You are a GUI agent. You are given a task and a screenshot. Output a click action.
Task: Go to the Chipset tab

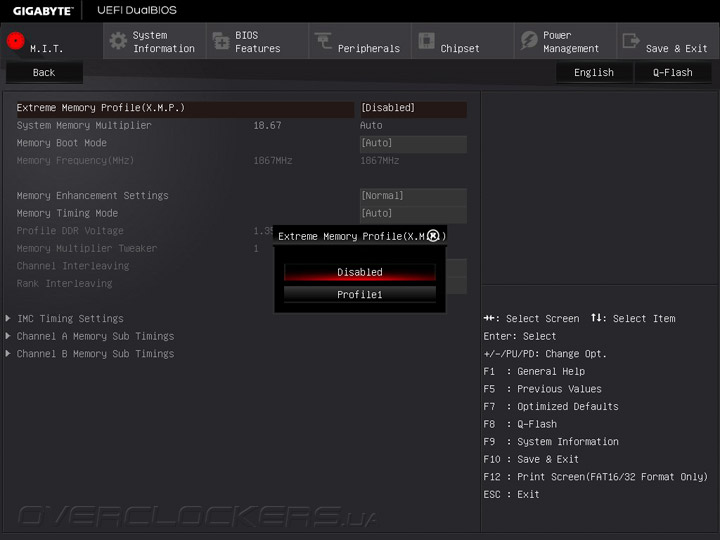462,41
